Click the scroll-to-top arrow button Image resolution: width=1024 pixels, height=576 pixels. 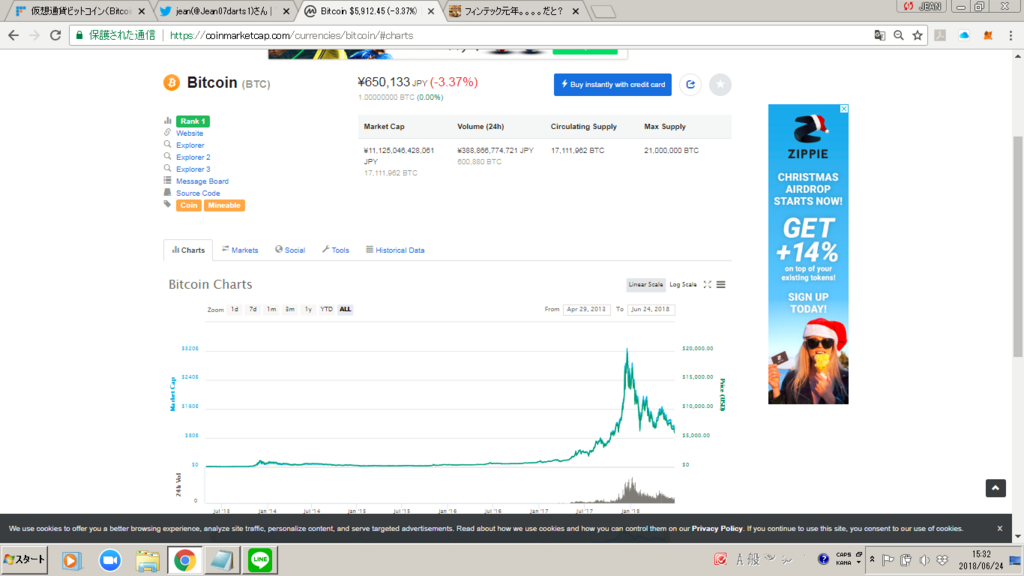click(x=995, y=488)
